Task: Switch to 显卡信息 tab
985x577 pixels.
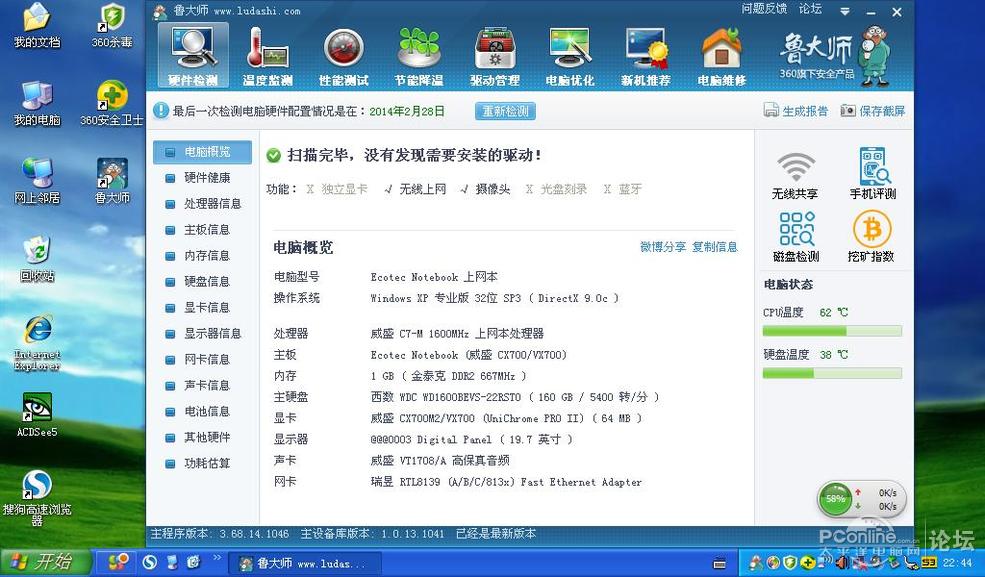Action: (x=202, y=308)
